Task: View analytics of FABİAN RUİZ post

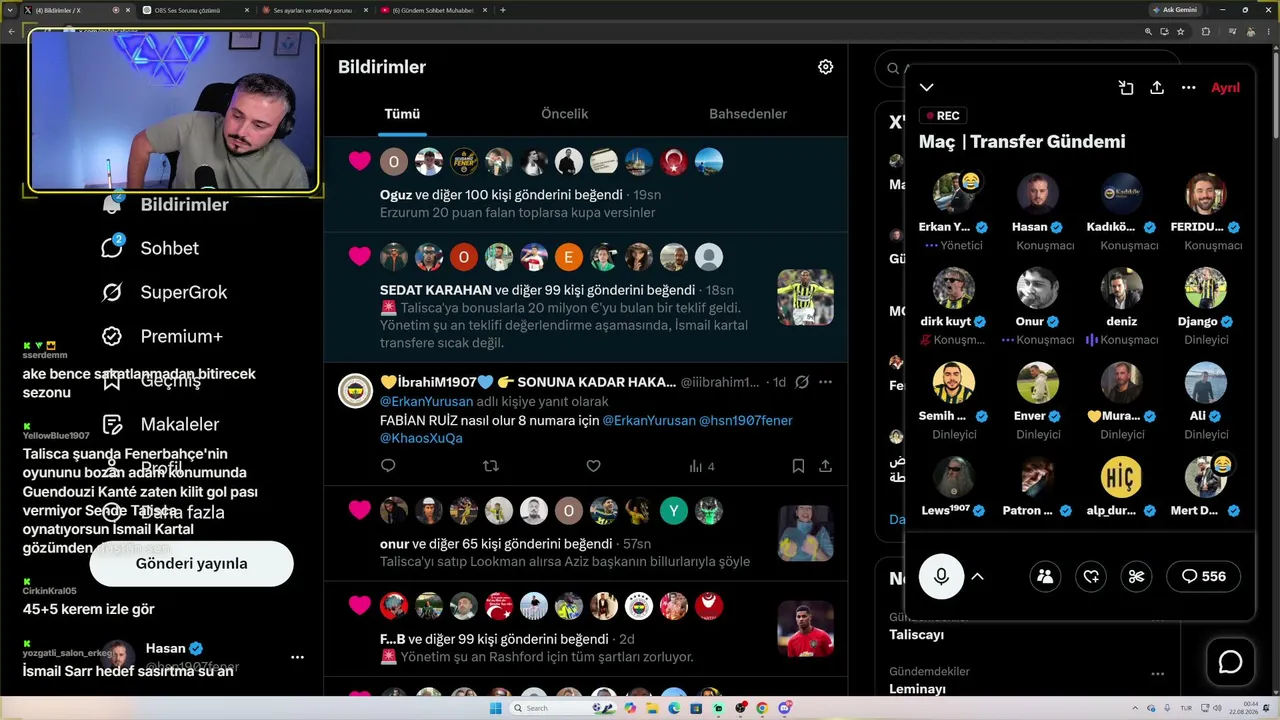Action: coord(702,466)
